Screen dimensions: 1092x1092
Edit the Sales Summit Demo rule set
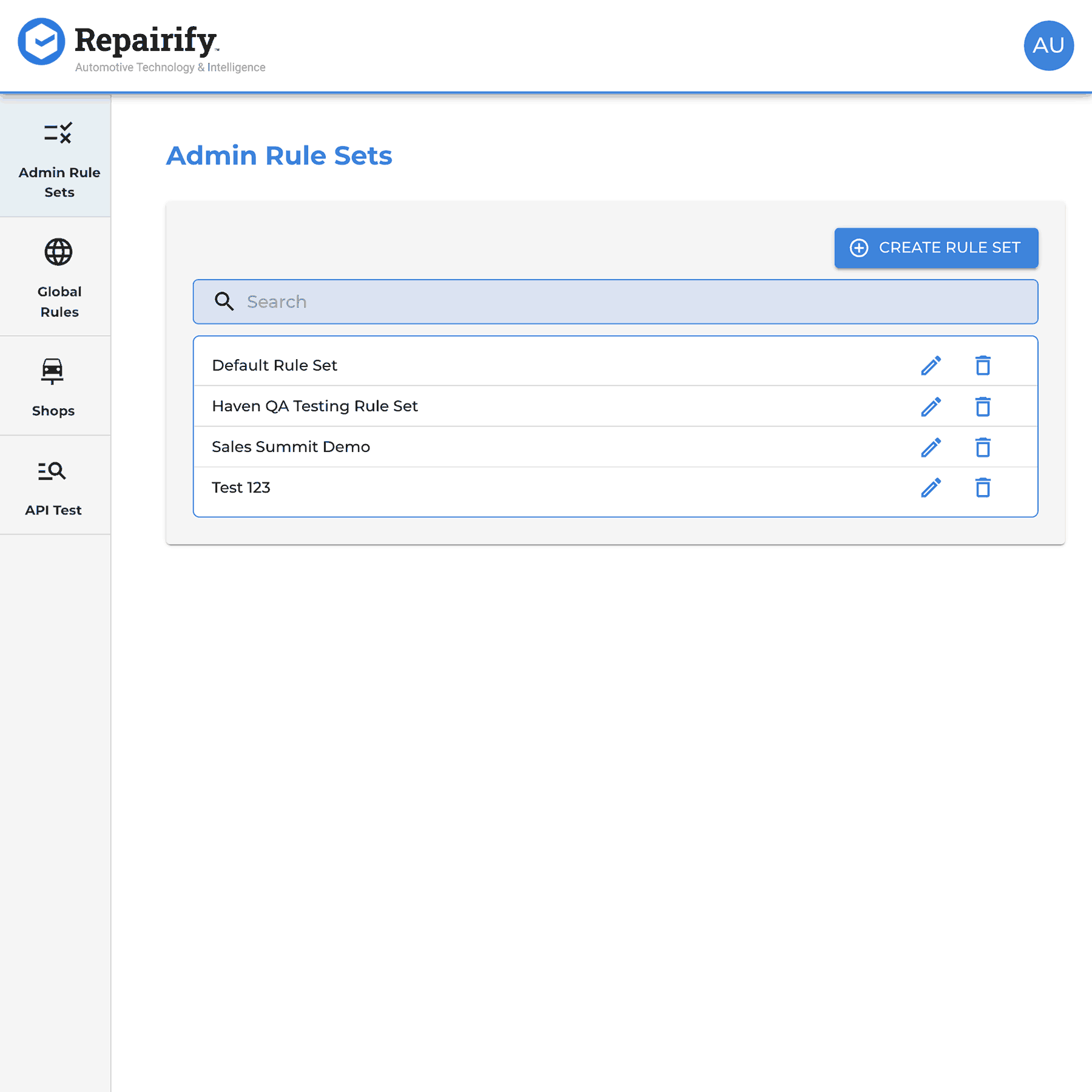pyautogui.click(x=931, y=447)
